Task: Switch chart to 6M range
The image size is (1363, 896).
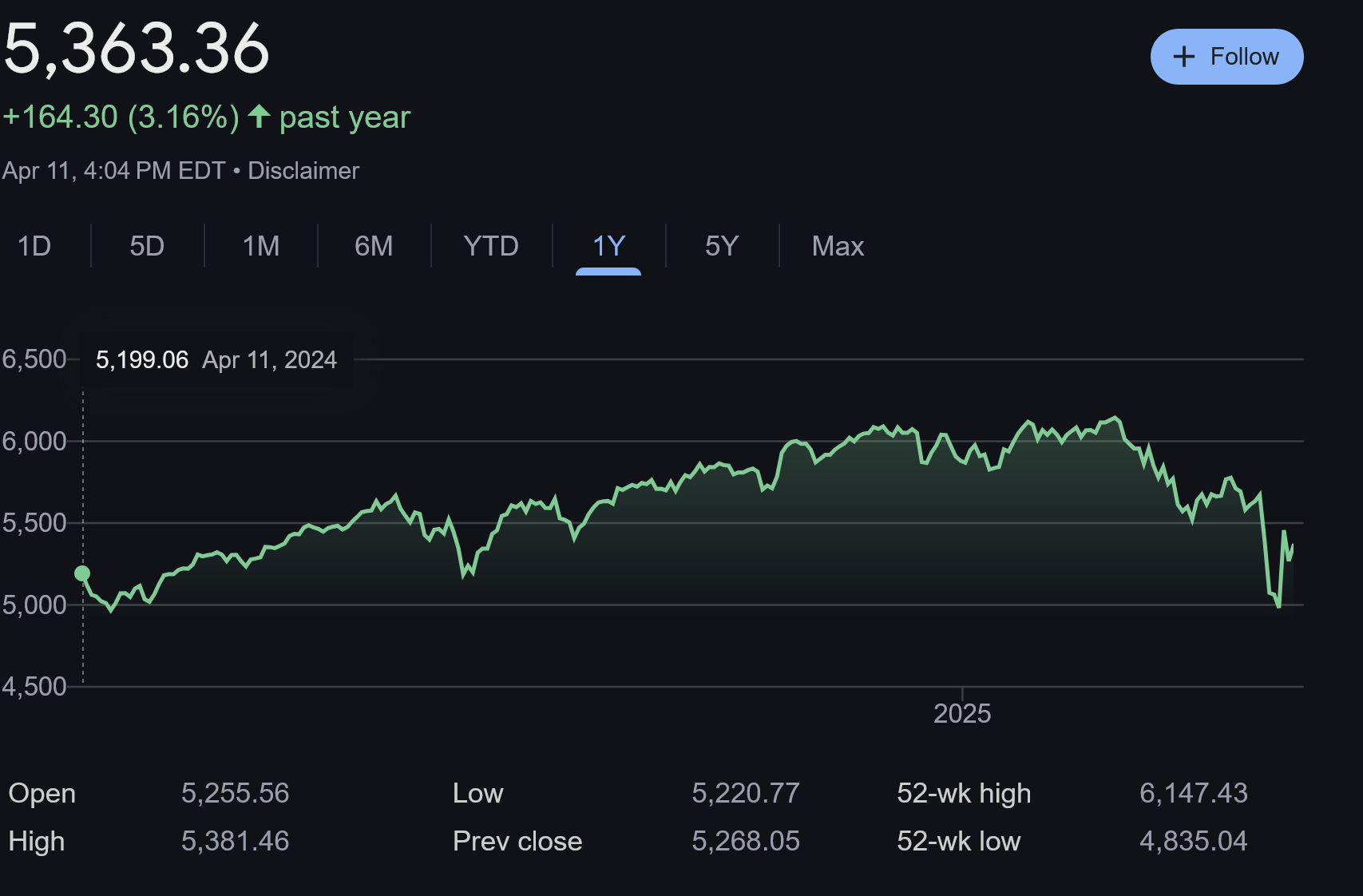Action: [374, 246]
